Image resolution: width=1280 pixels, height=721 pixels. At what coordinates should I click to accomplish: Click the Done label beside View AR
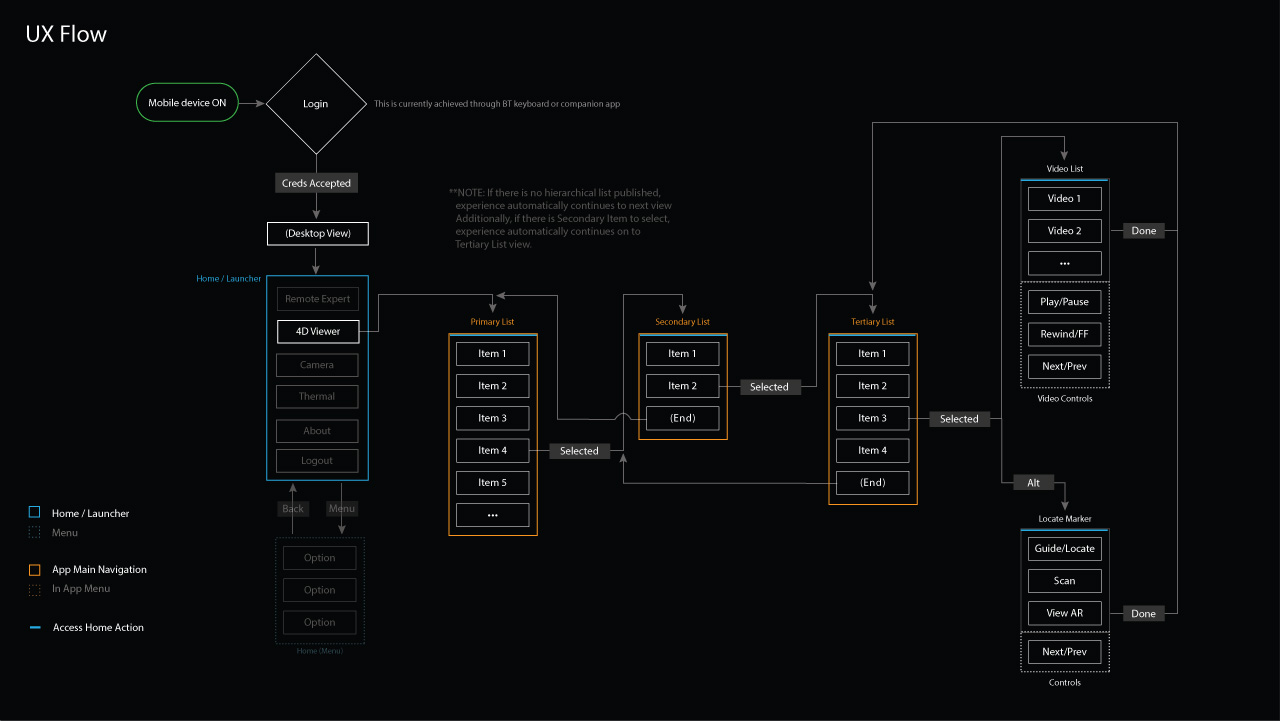pyautogui.click(x=1144, y=614)
